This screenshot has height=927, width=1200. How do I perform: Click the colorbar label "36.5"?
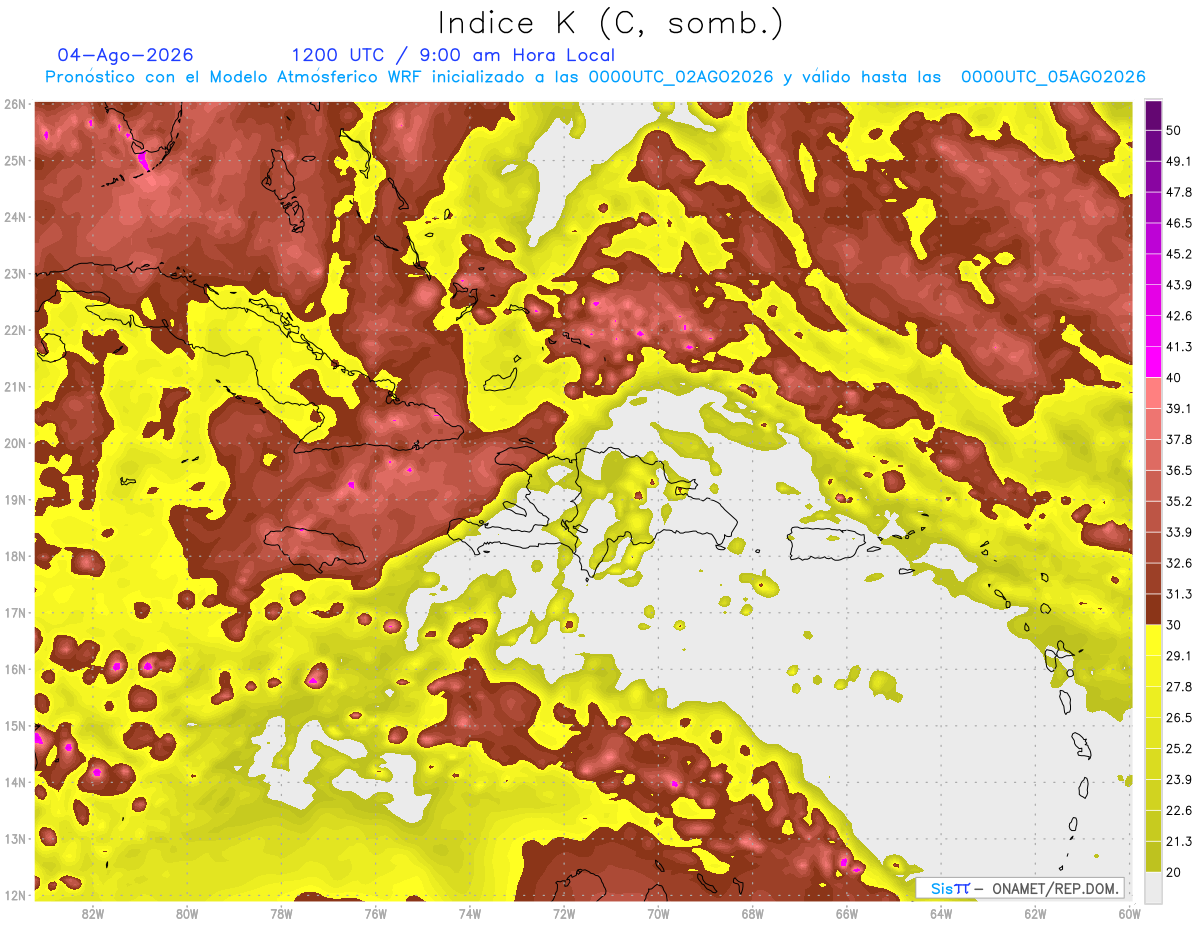(x=1179, y=470)
